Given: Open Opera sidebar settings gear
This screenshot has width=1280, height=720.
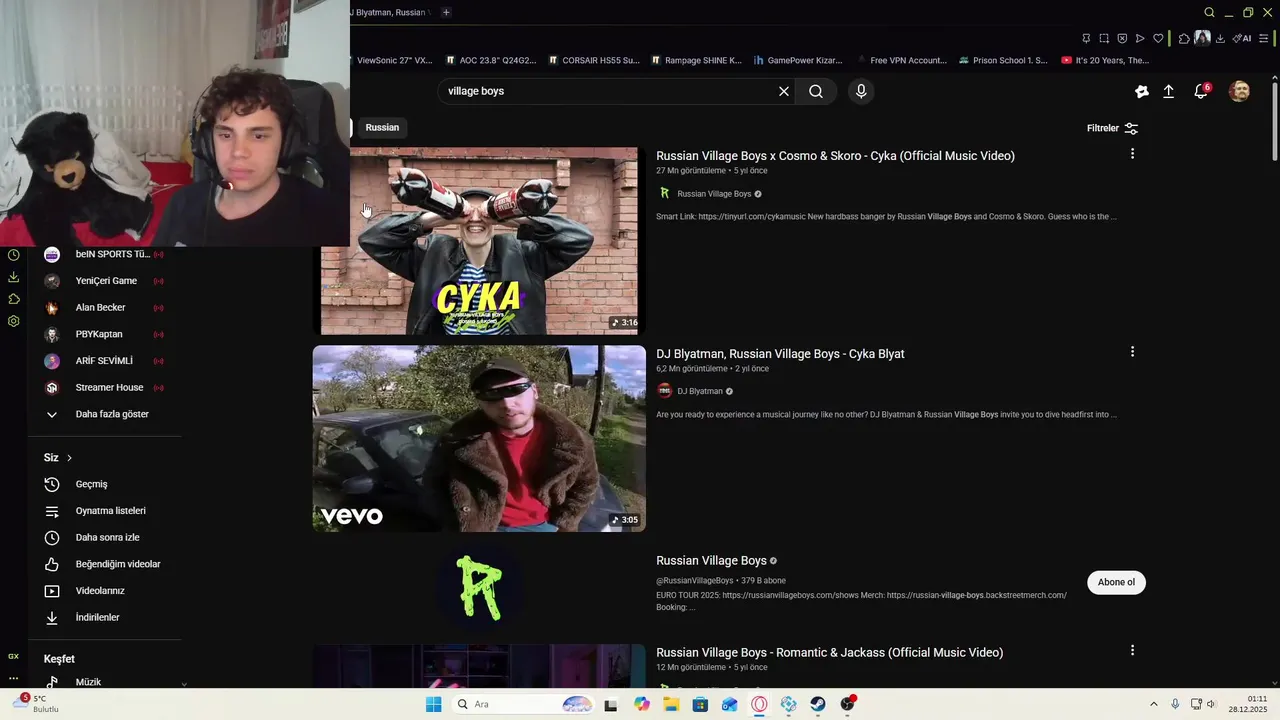Looking at the screenshot, I should tap(14, 321).
